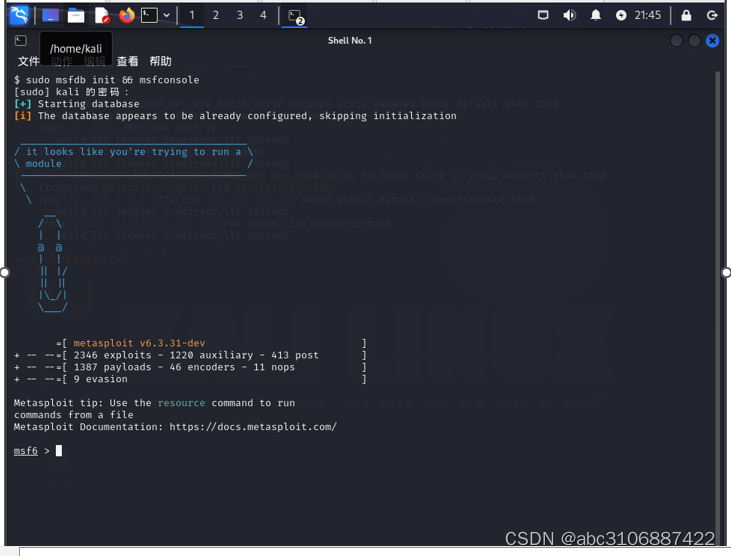This screenshot has width=731, height=556.
Task: Switch to workspace 2
Action: tap(215, 15)
